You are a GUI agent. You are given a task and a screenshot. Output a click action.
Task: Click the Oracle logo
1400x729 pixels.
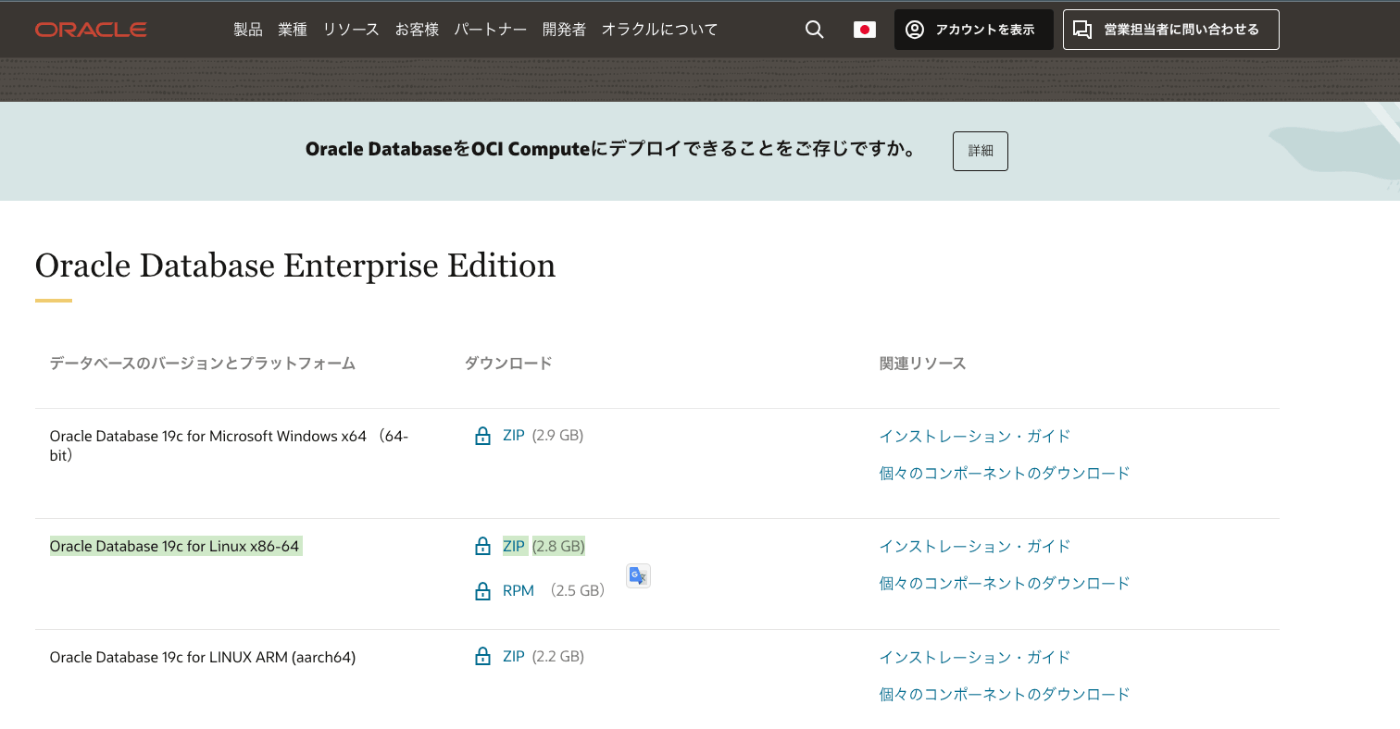[91, 30]
